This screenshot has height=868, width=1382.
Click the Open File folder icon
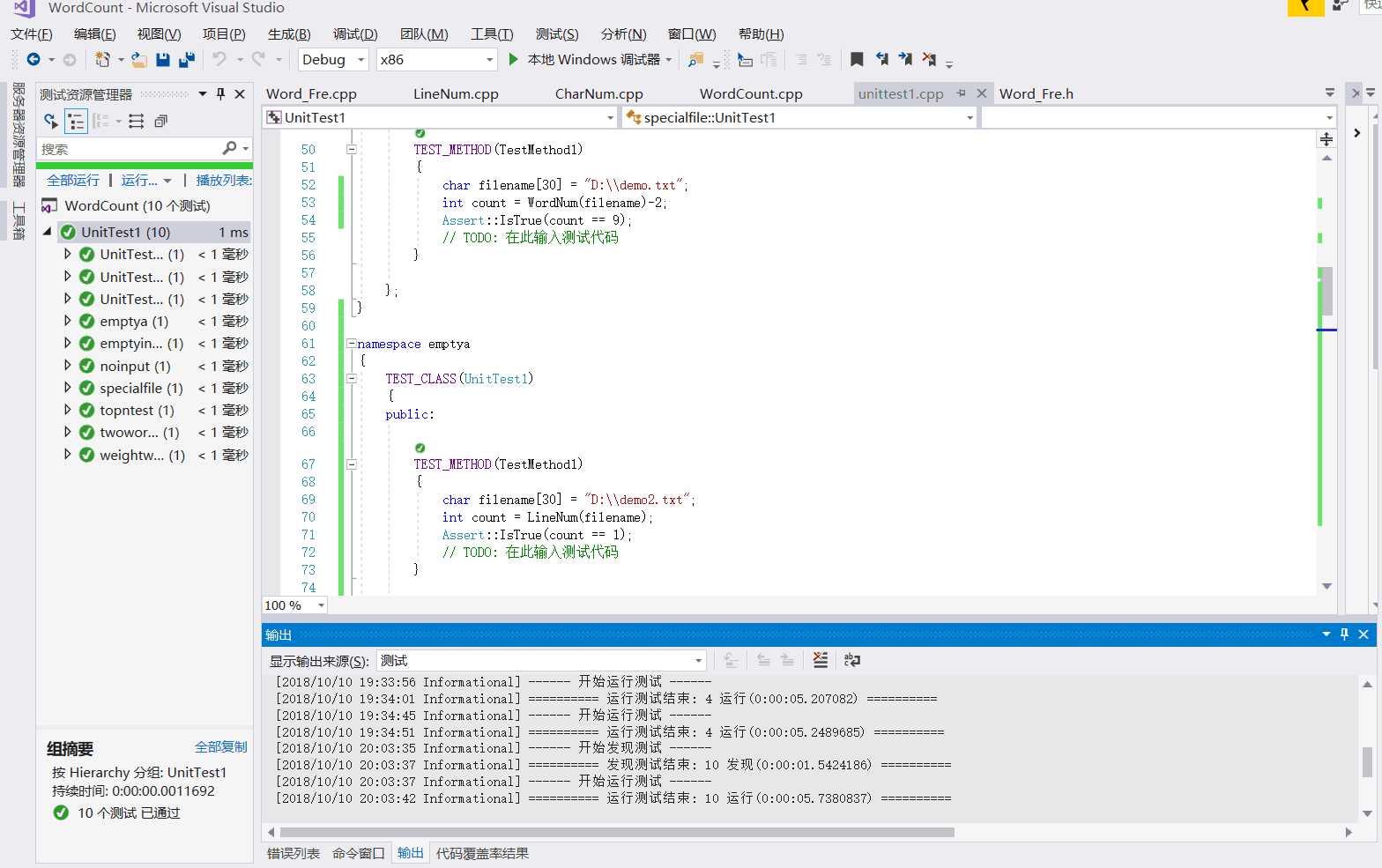tap(139, 59)
